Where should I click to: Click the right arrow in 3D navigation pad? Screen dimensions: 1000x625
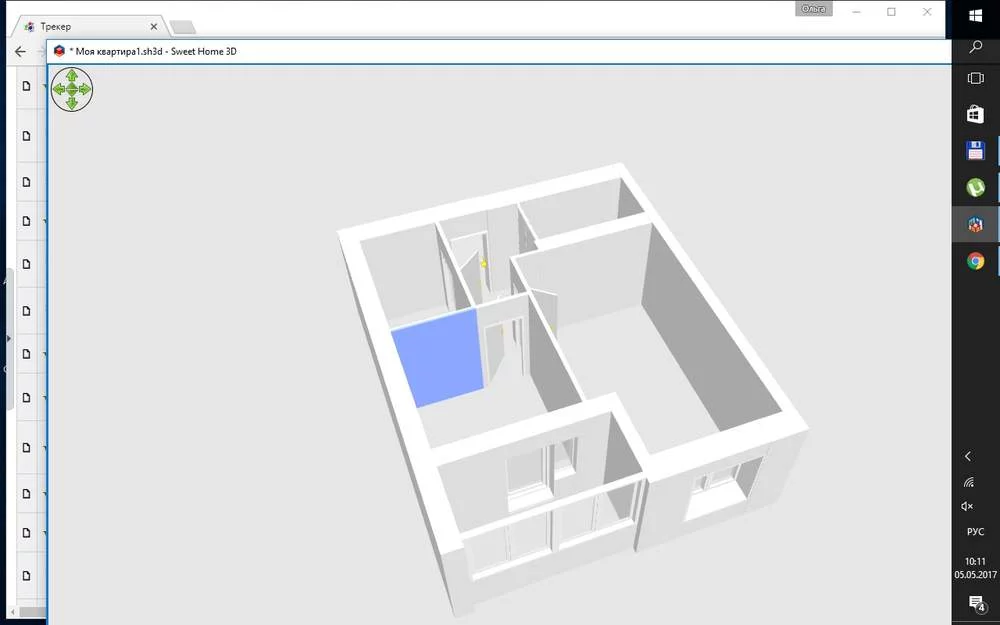(85, 89)
